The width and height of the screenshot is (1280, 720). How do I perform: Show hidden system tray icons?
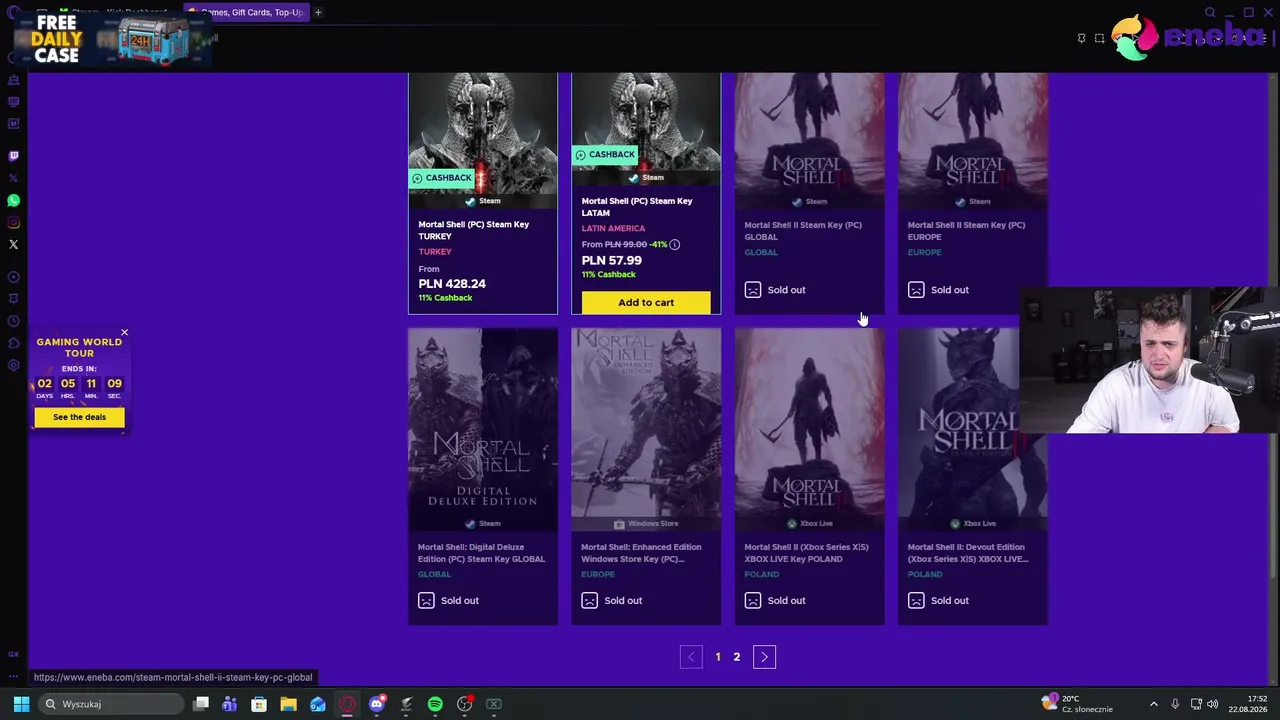coord(1153,704)
